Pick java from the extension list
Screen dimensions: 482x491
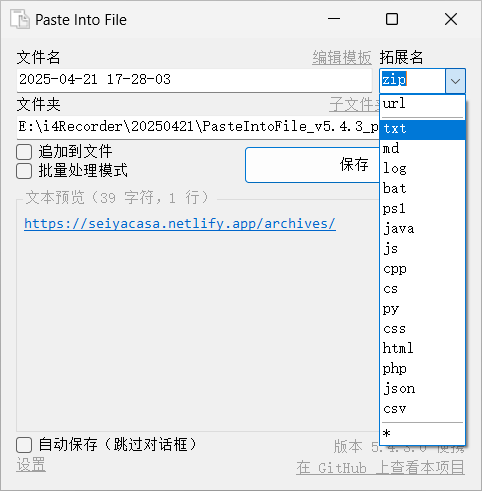422,229
